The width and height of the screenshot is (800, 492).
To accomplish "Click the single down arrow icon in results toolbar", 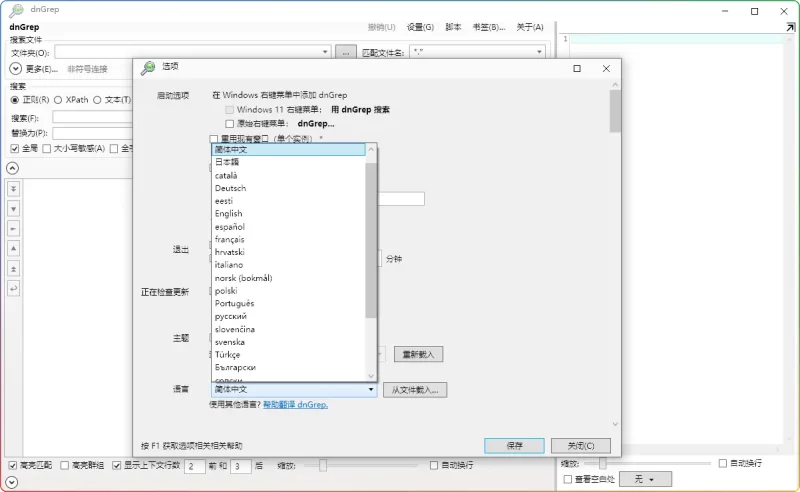I will (x=14, y=209).
